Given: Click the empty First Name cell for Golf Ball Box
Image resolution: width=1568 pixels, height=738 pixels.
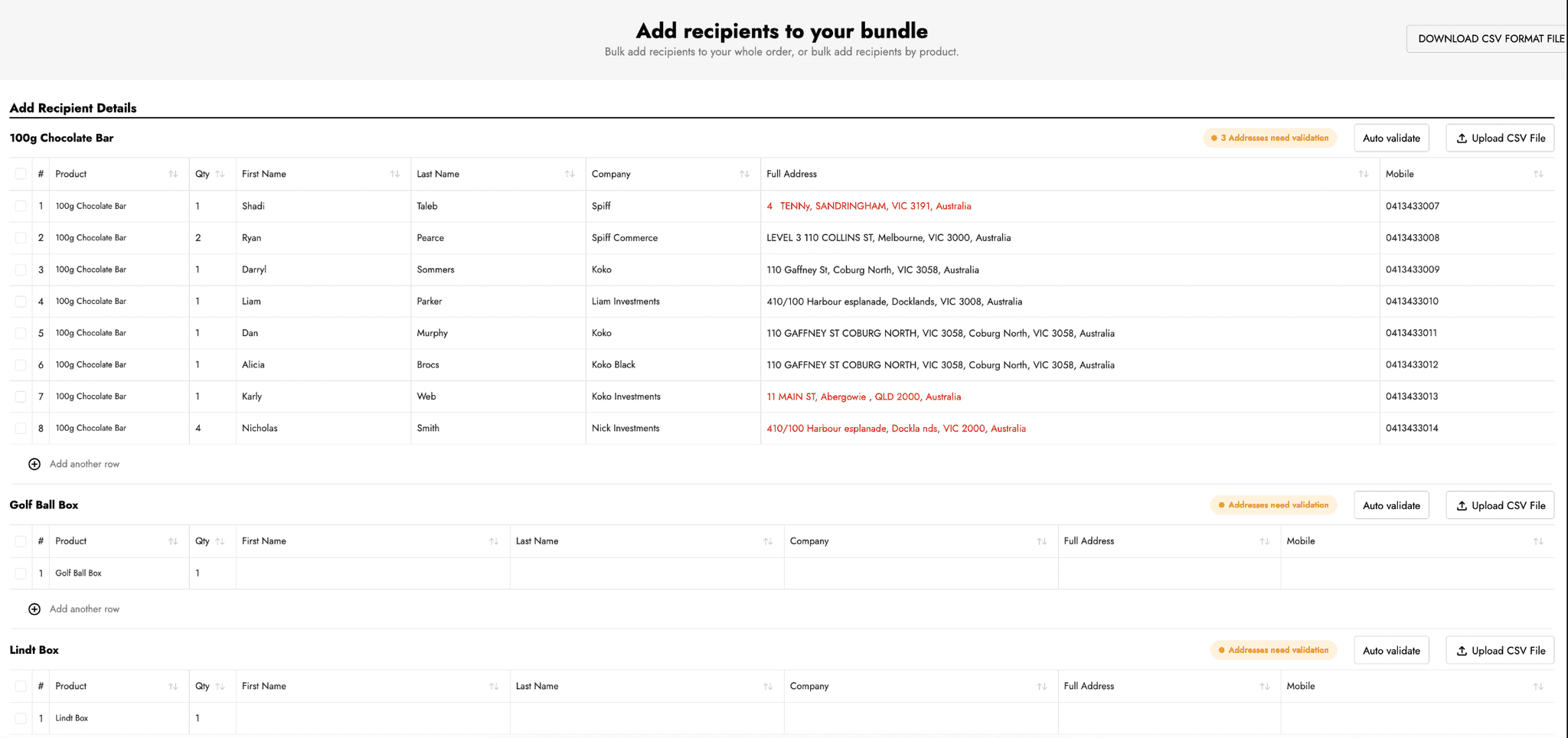Looking at the screenshot, I should click(x=372, y=573).
